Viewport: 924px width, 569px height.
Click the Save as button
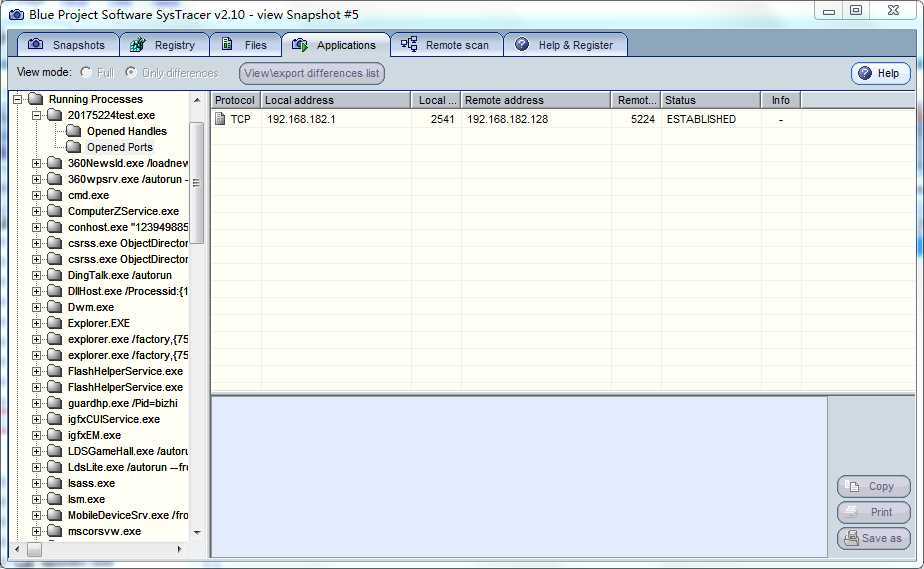click(873, 538)
